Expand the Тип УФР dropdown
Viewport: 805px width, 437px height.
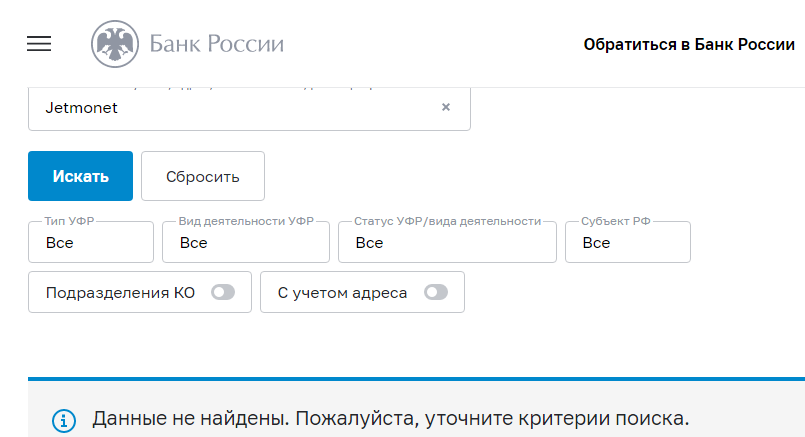click(91, 242)
